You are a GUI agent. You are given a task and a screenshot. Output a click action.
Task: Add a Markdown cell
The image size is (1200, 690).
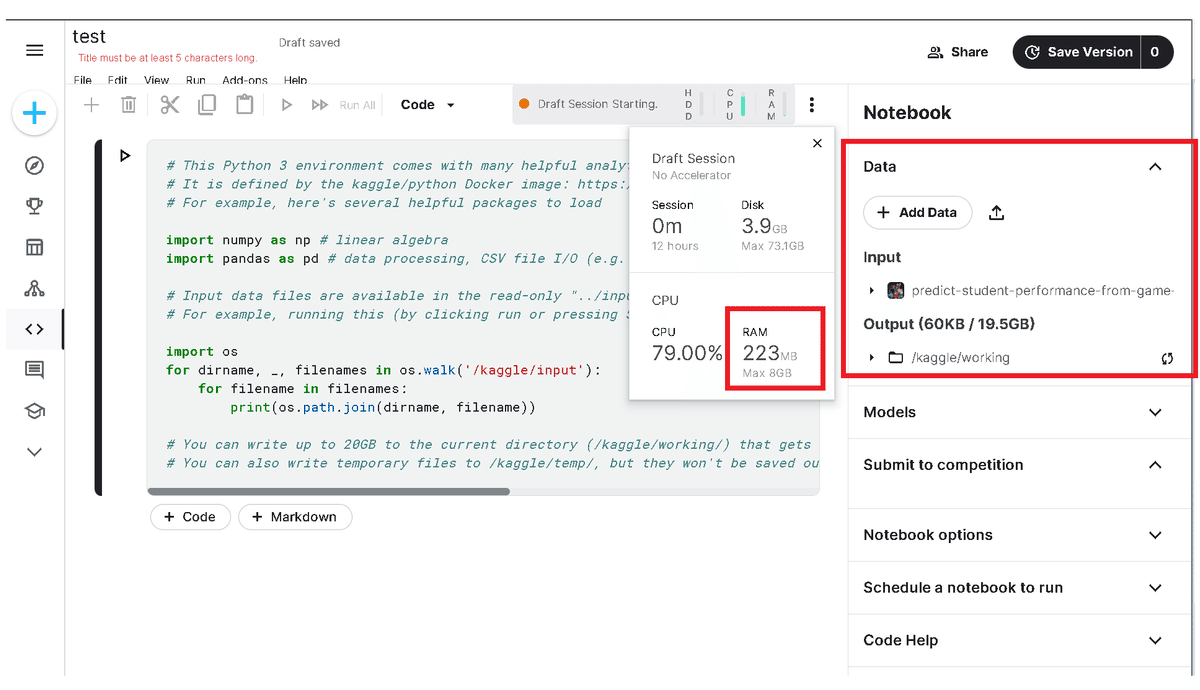pos(295,517)
